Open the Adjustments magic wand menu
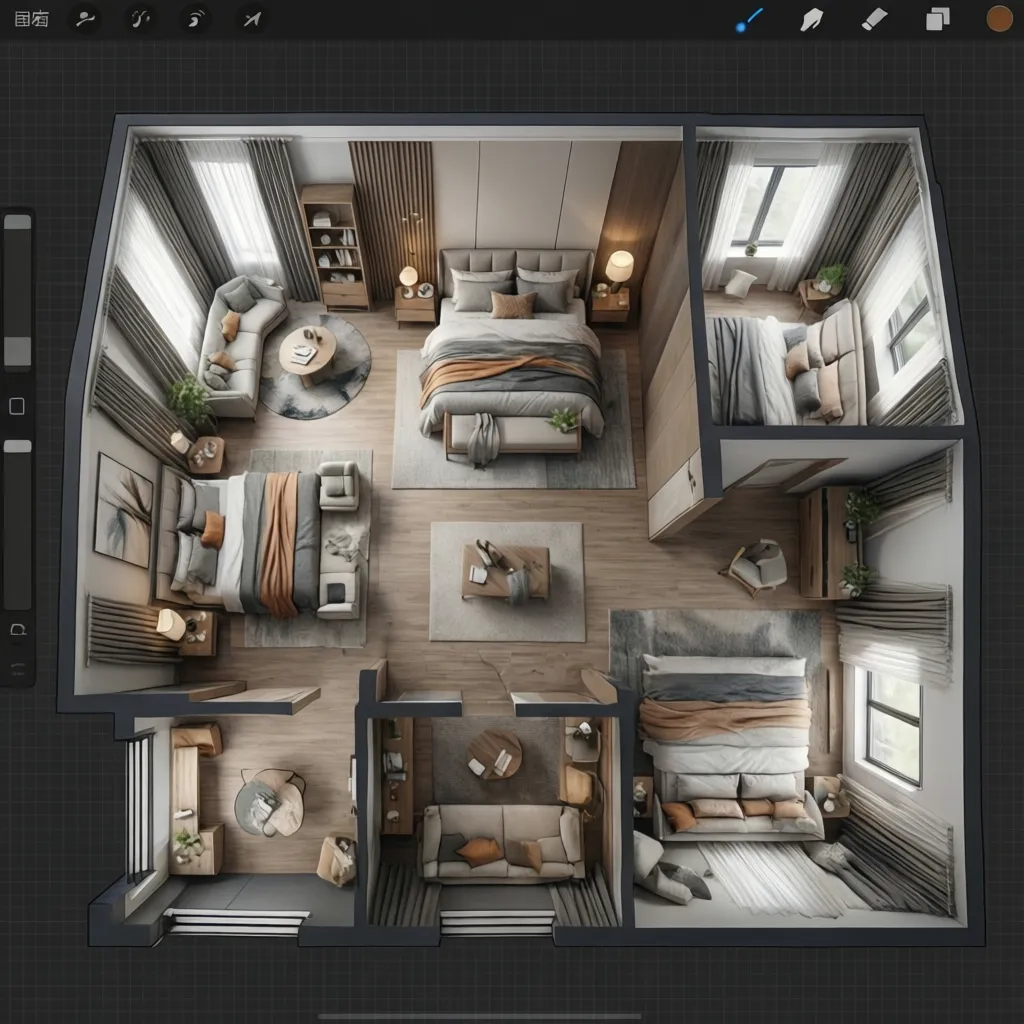 [140, 20]
